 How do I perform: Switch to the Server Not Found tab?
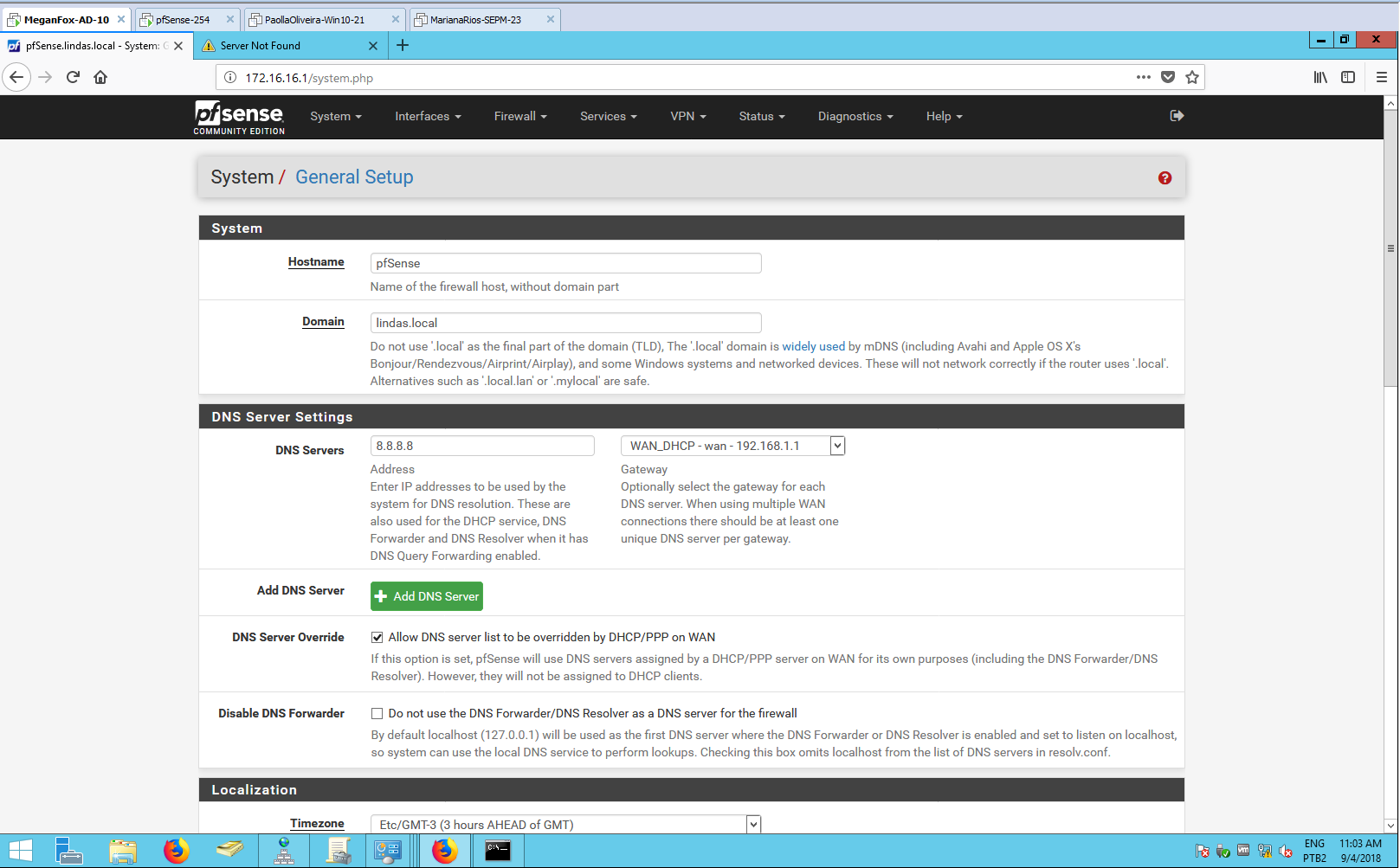coord(286,46)
